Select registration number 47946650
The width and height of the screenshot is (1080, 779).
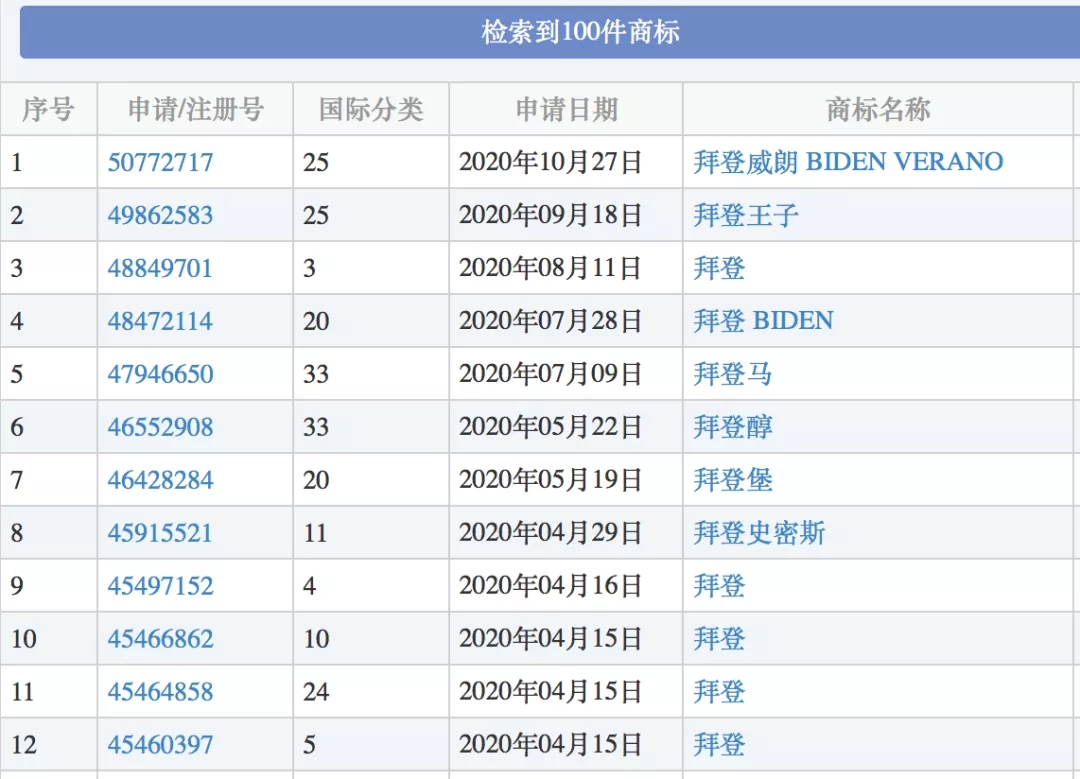(x=160, y=375)
